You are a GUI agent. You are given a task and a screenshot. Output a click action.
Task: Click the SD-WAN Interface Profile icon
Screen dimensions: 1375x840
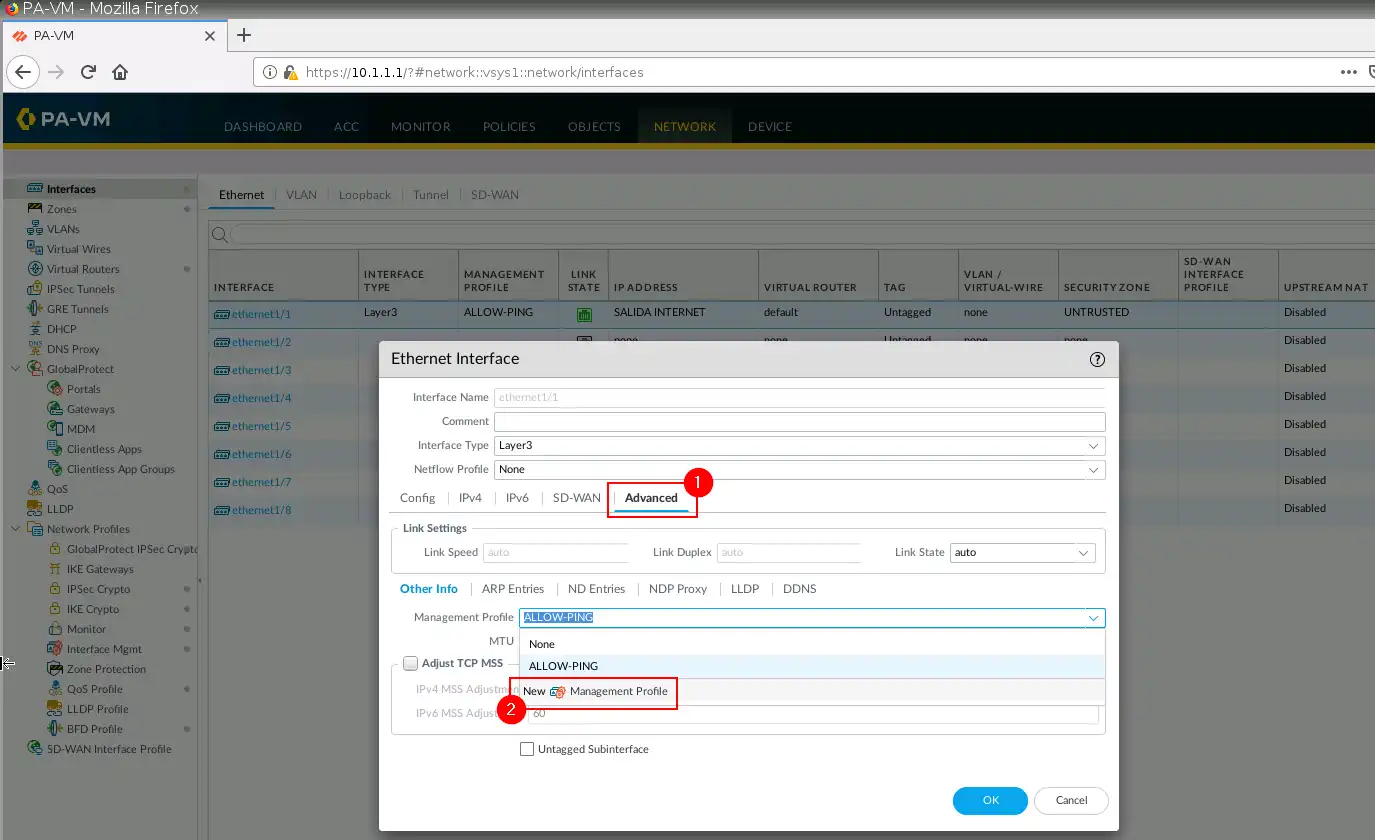pos(35,749)
